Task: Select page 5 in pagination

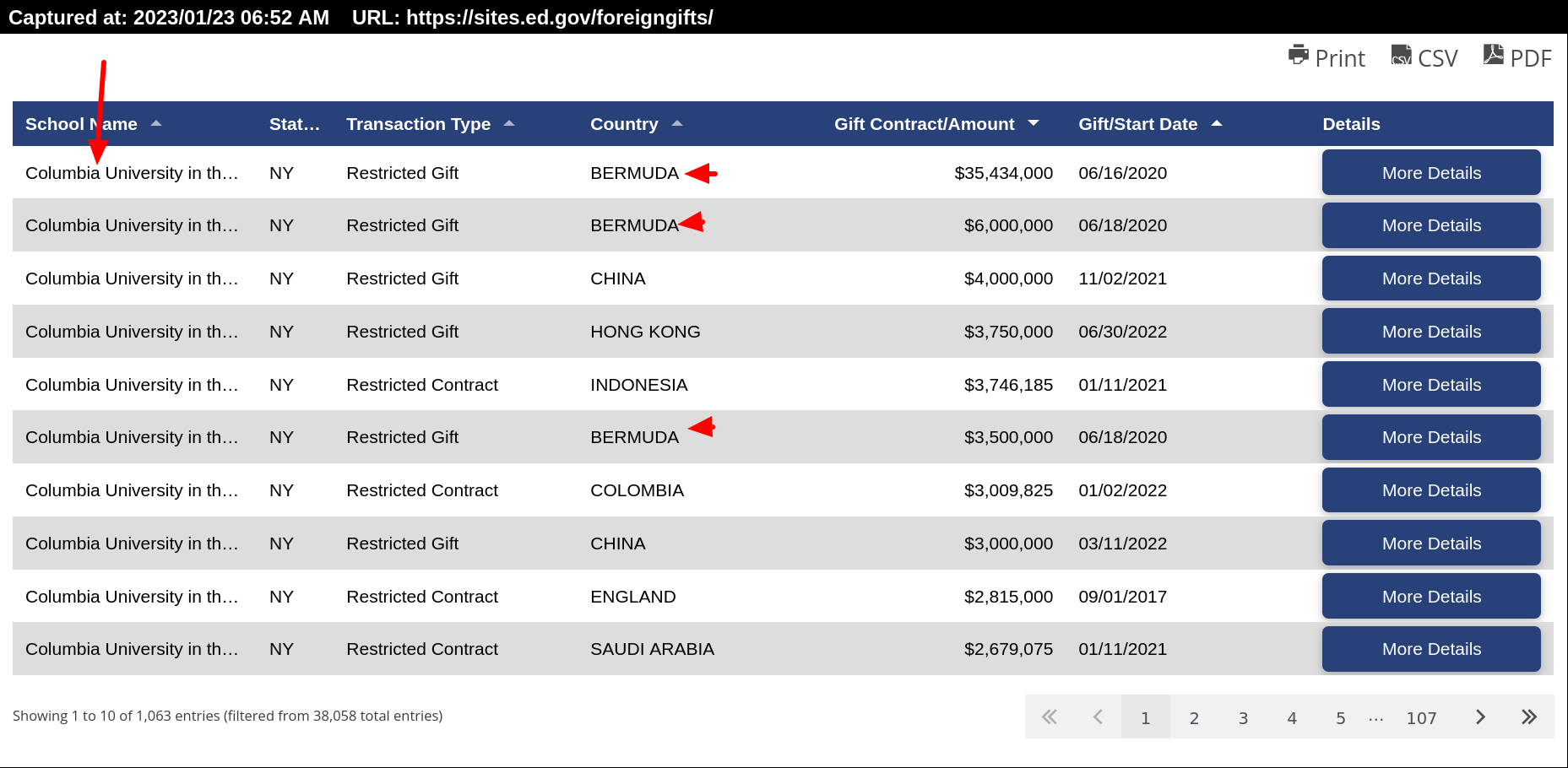Action: tap(1340, 717)
